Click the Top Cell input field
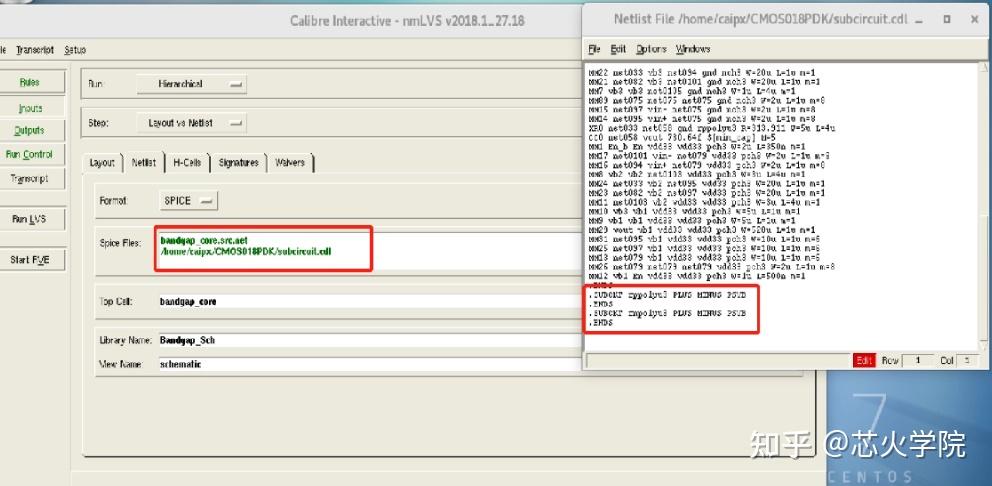The height and width of the screenshot is (486, 992). tap(370, 302)
